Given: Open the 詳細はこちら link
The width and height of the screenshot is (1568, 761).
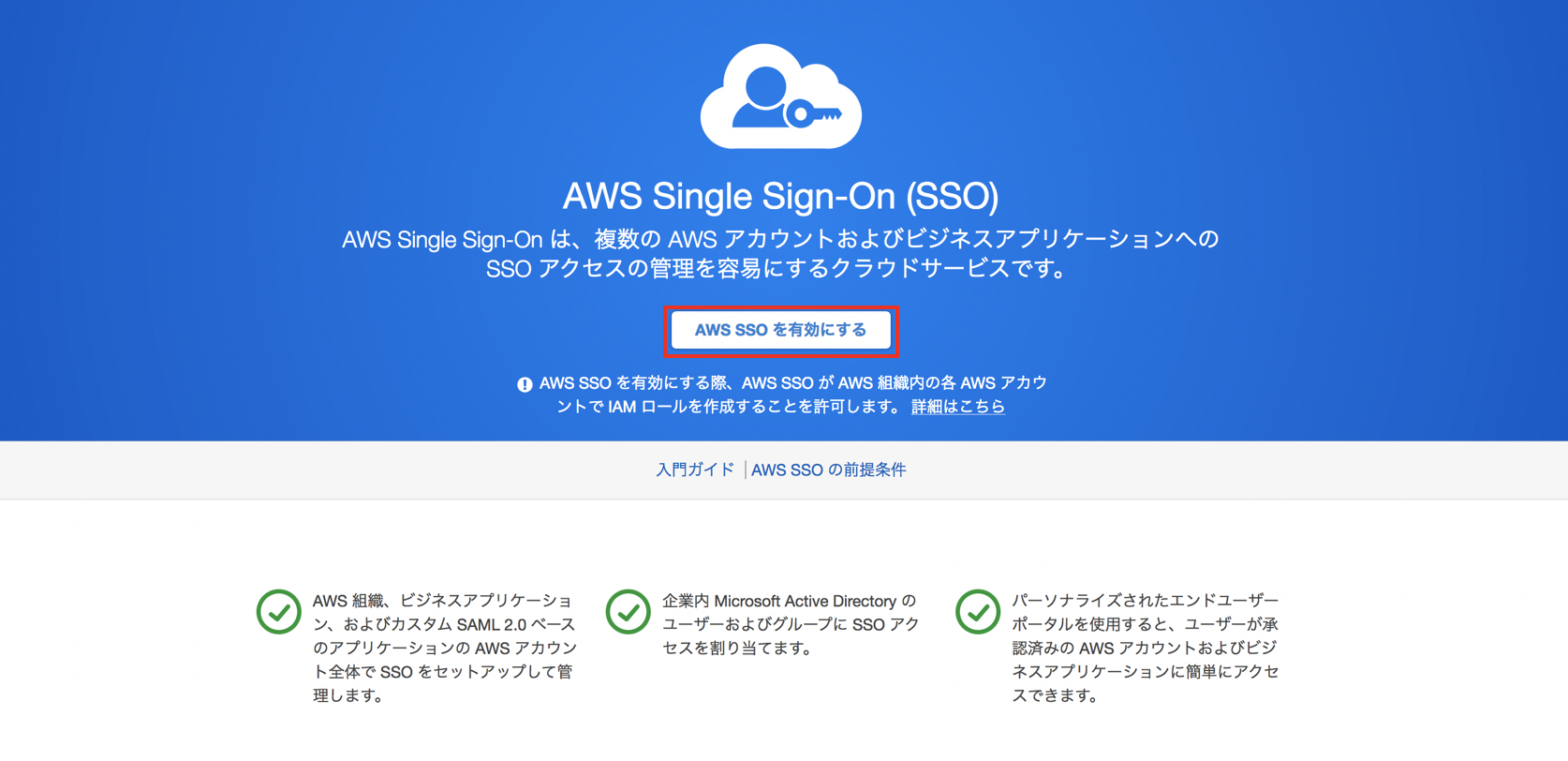Looking at the screenshot, I should [957, 407].
